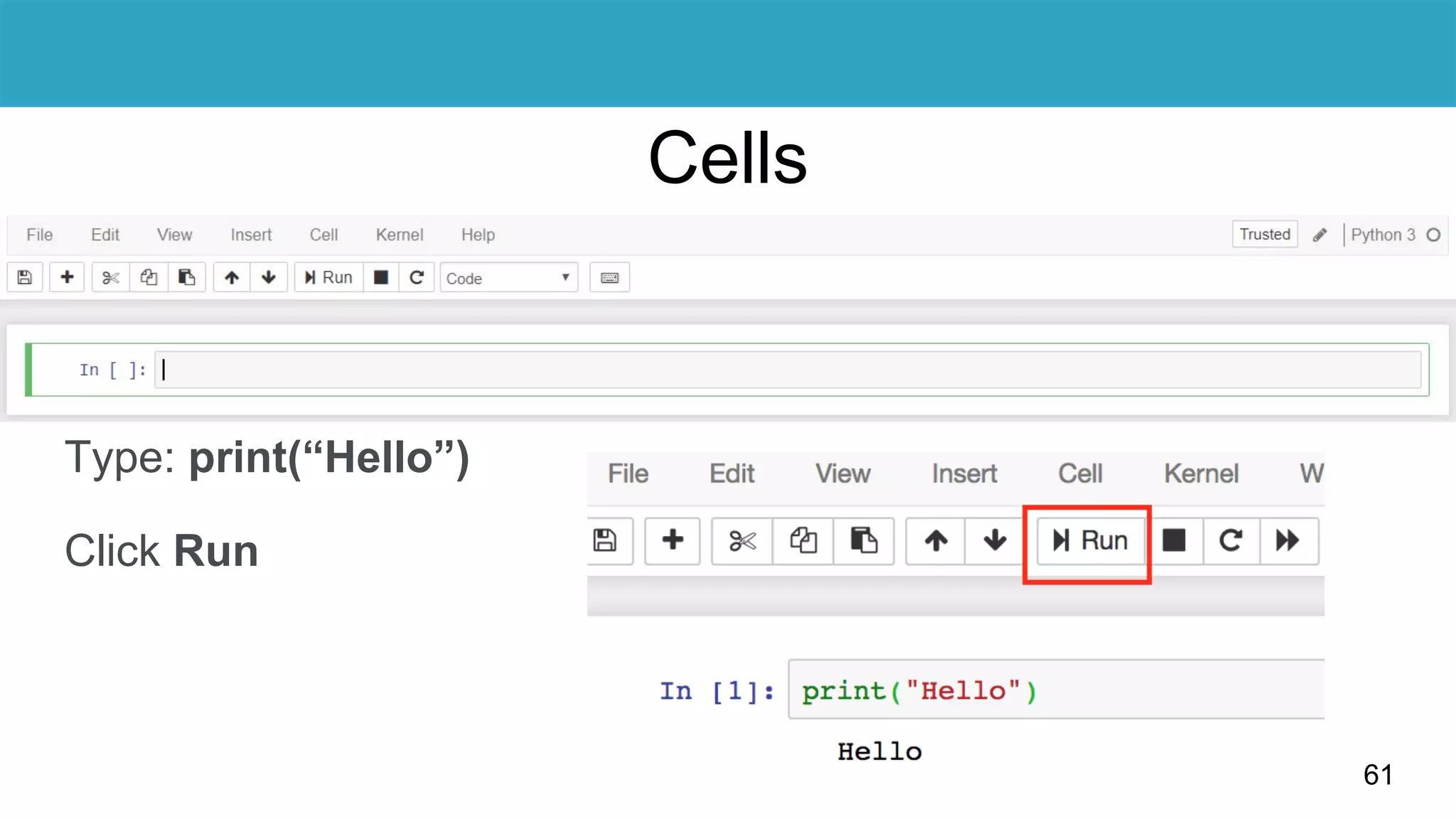Viewport: 1456px width, 819px height.
Task: Copy cell using the upper toolbar copy icon
Action: [149, 277]
